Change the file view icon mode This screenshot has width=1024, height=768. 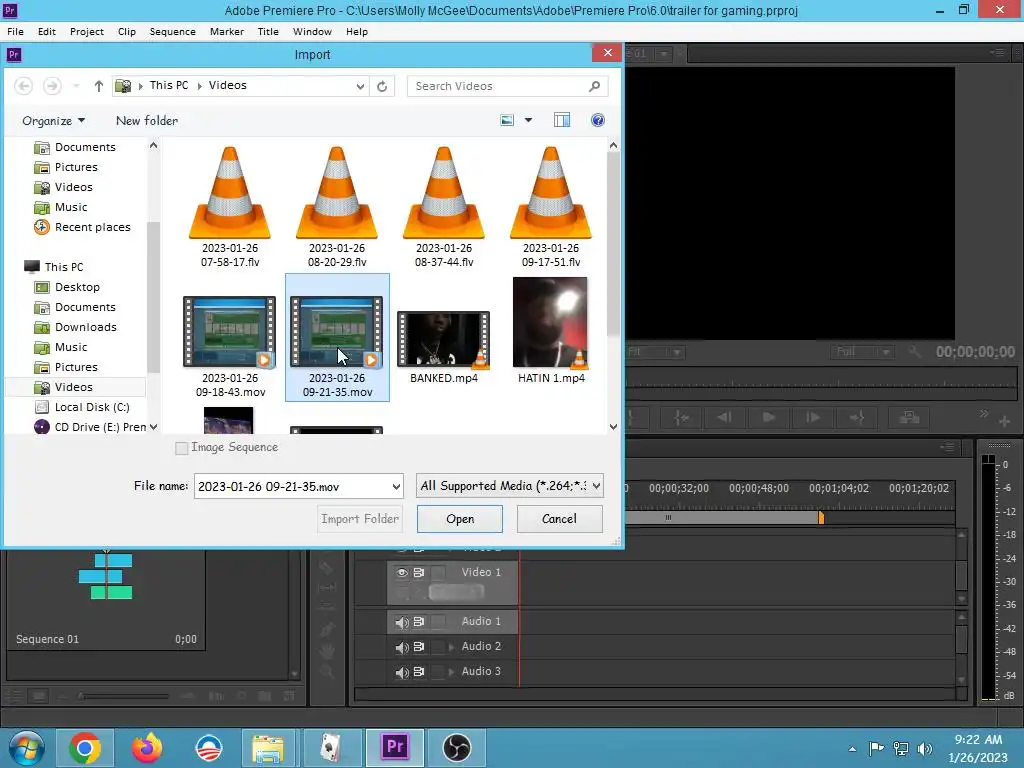click(507, 120)
